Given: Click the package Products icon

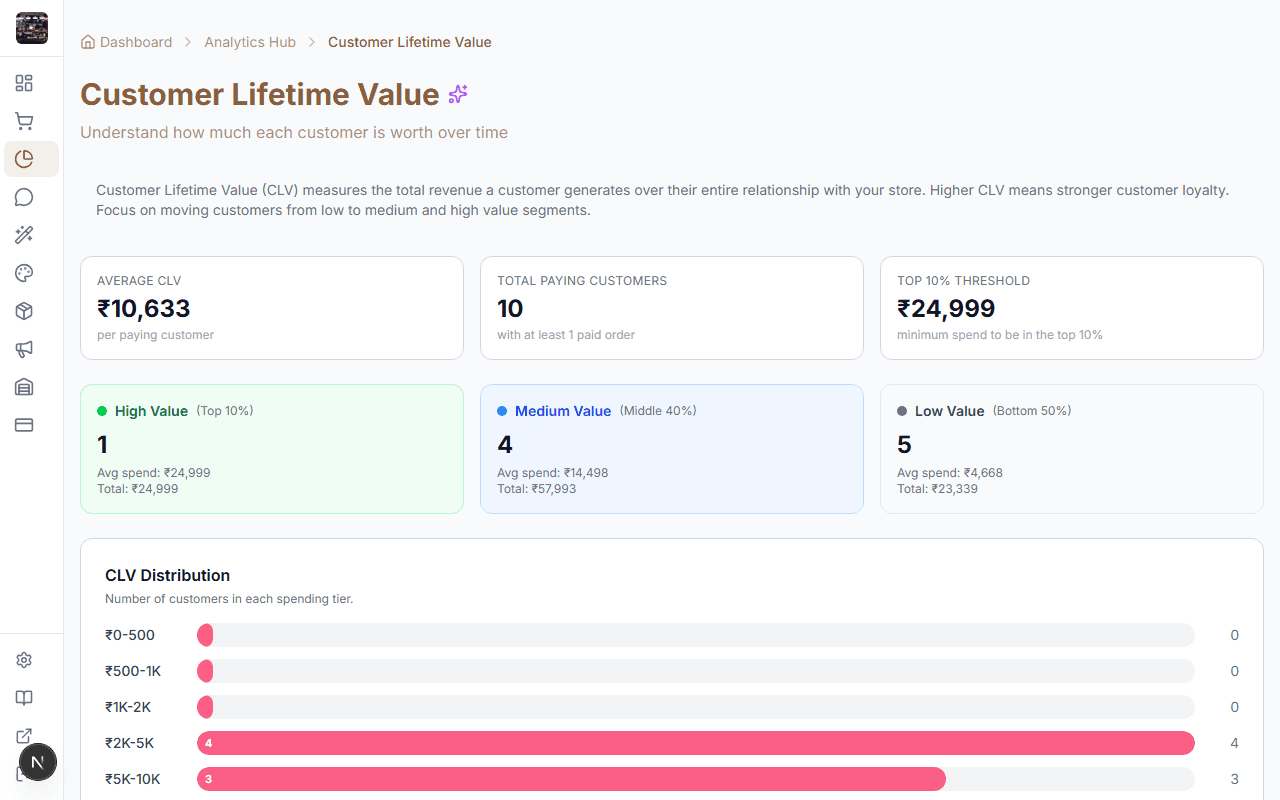Looking at the screenshot, I should point(24,311).
